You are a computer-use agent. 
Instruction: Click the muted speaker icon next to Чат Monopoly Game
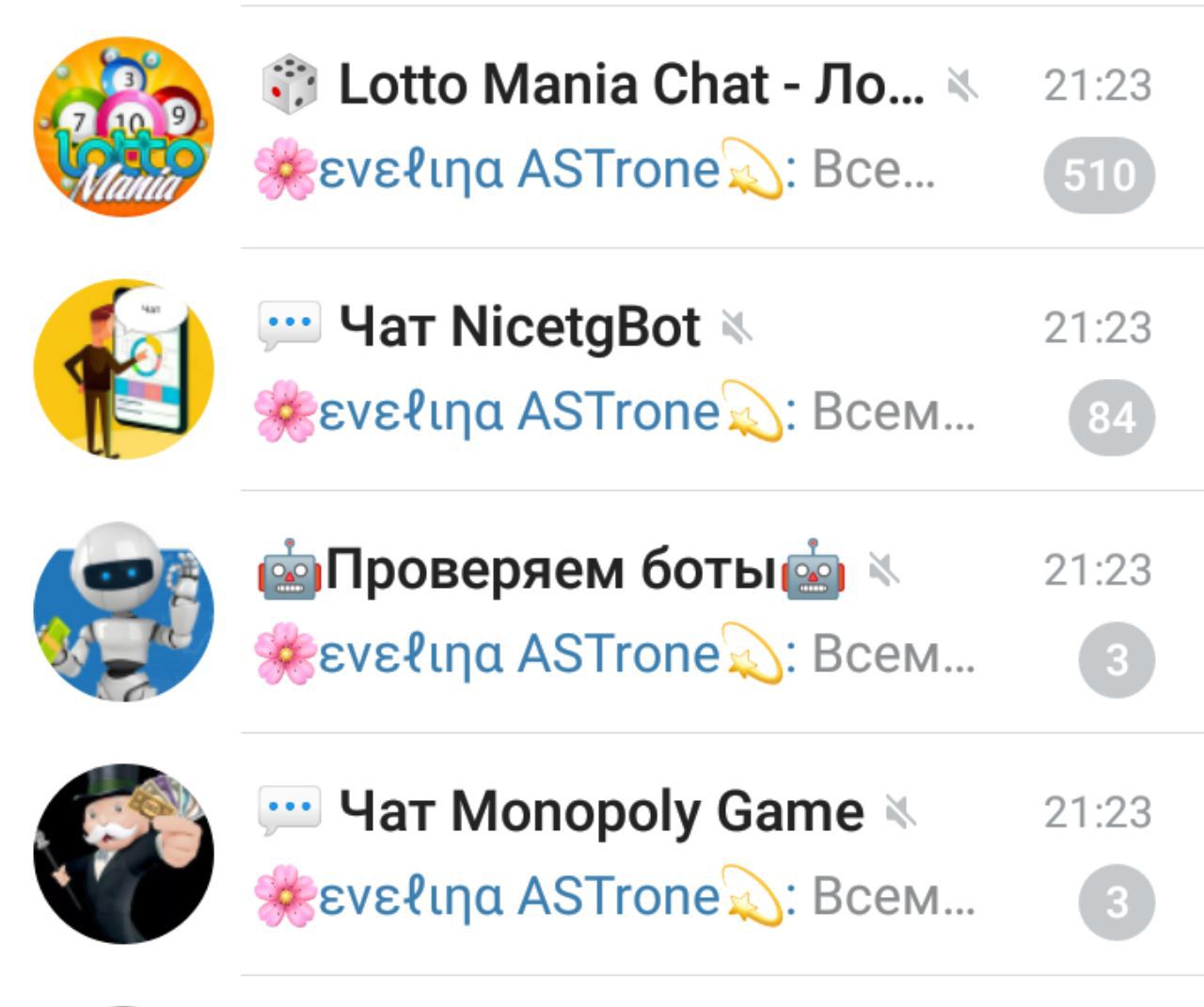(901, 812)
